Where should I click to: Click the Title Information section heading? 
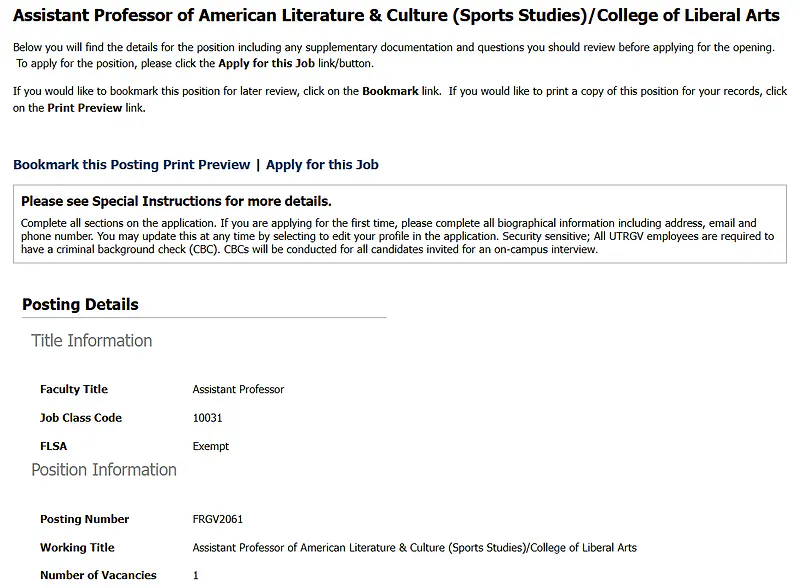click(x=92, y=340)
